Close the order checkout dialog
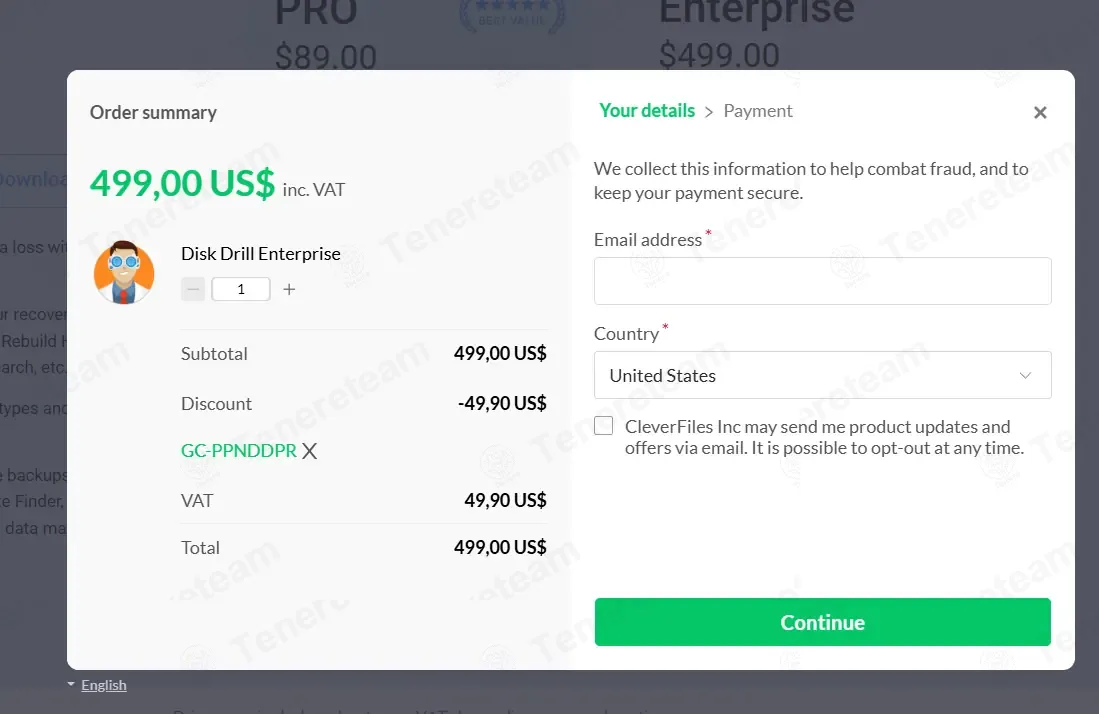This screenshot has width=1099, height=714. coord(1040,113)
